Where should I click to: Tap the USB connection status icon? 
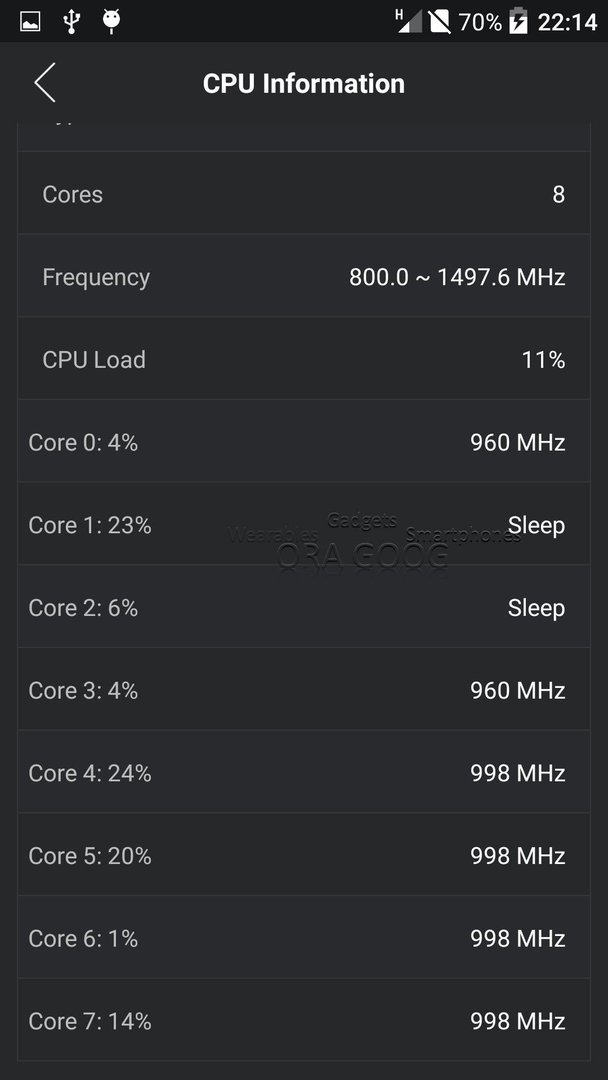coord(71,21)
